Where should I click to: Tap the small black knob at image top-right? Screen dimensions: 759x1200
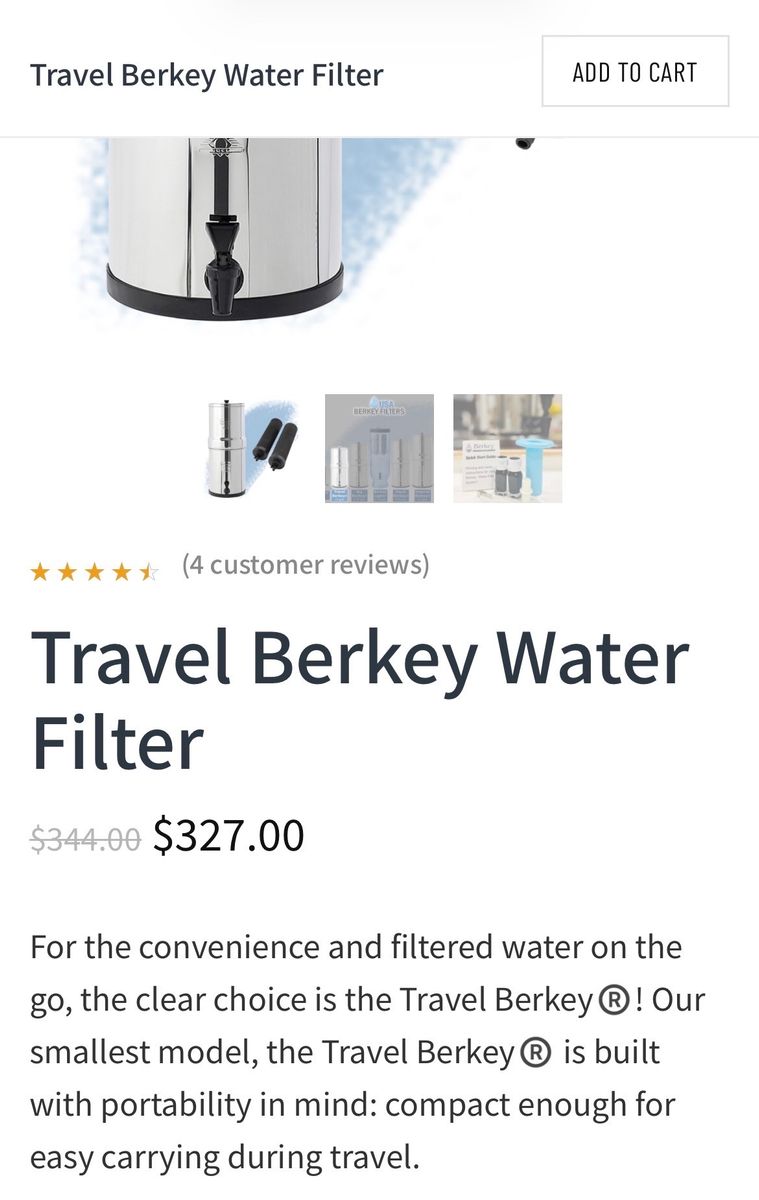pyautogui.click(x=525, y=143)
